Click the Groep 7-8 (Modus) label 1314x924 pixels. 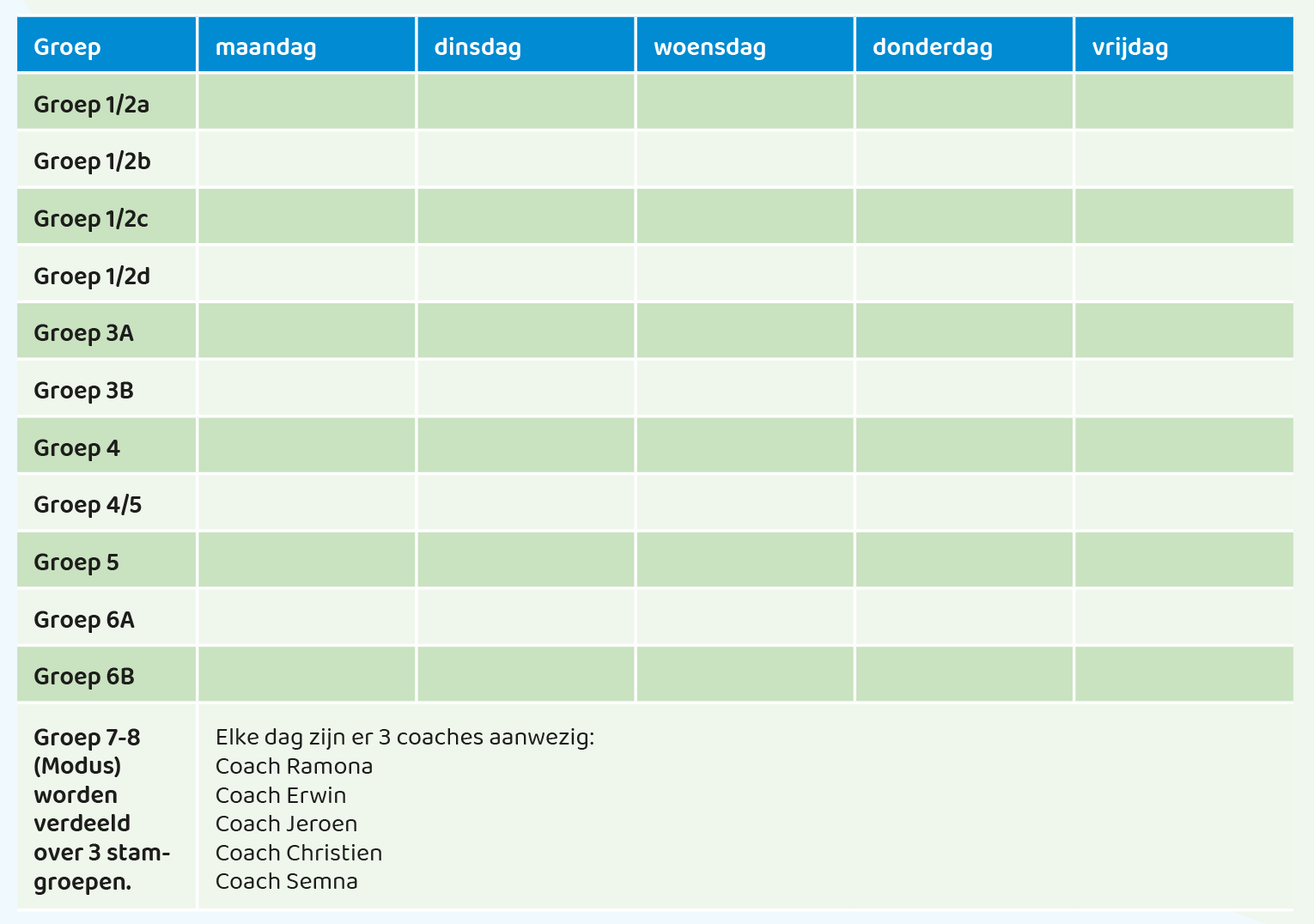click(87, 751)
